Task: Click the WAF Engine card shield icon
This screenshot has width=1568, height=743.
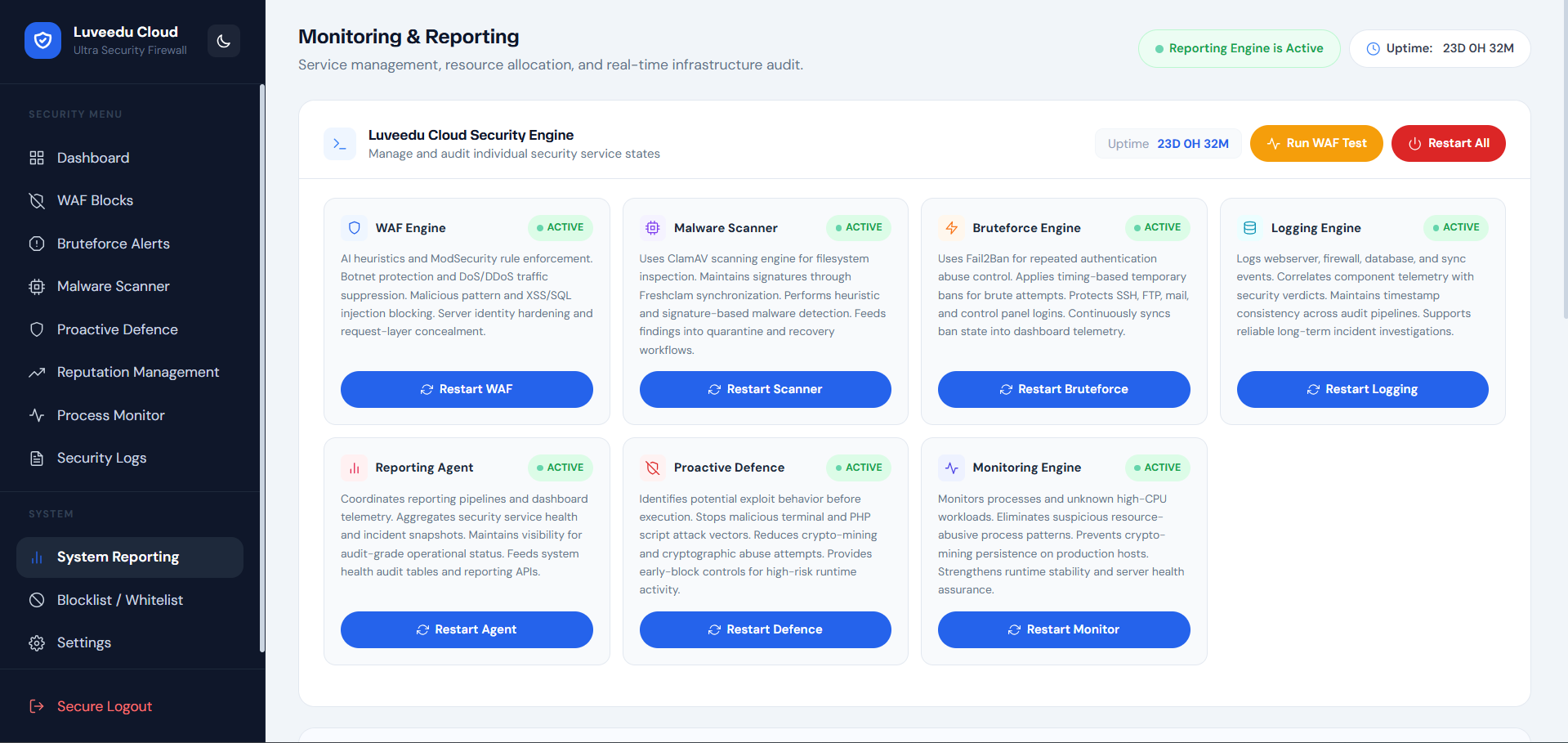Action: click(355, 227)
